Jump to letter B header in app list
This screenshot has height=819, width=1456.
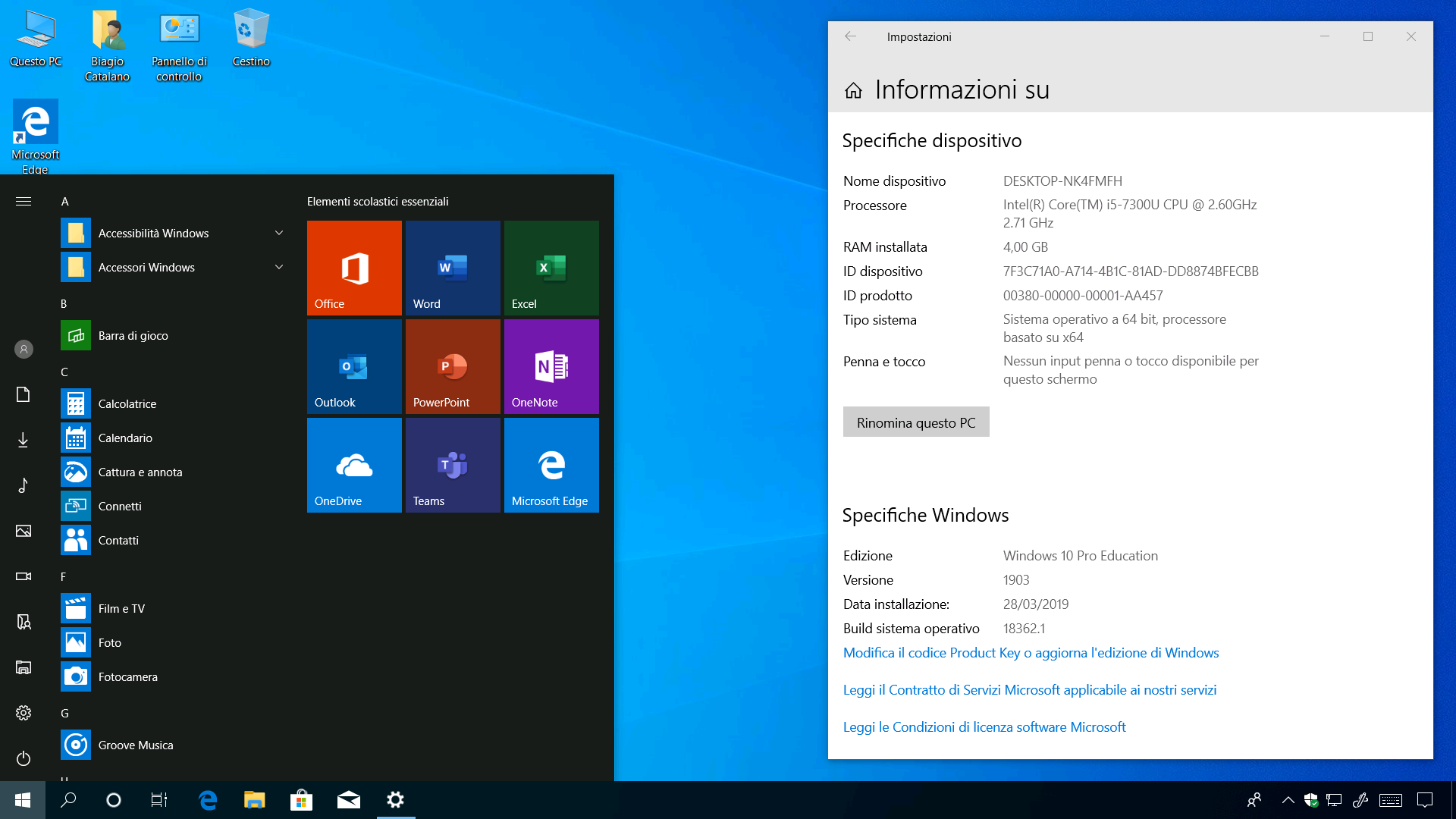(64, 304)
